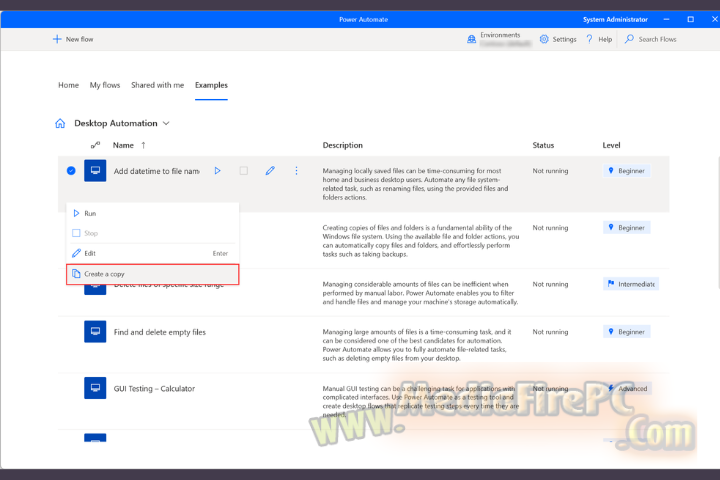Edit the flow using the pencil icon
The height and width of the screenshot is (480, 720).
[x=270, y=171]
